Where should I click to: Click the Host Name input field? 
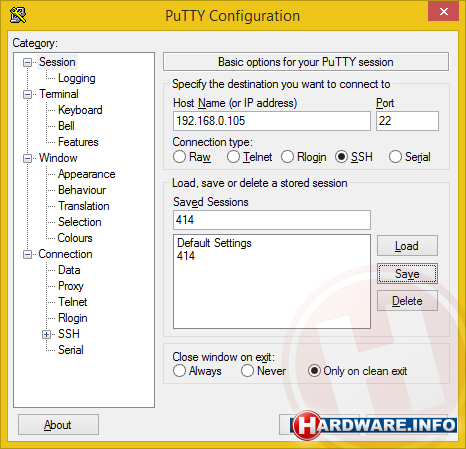pyautogui.click(x=272, y=121)
